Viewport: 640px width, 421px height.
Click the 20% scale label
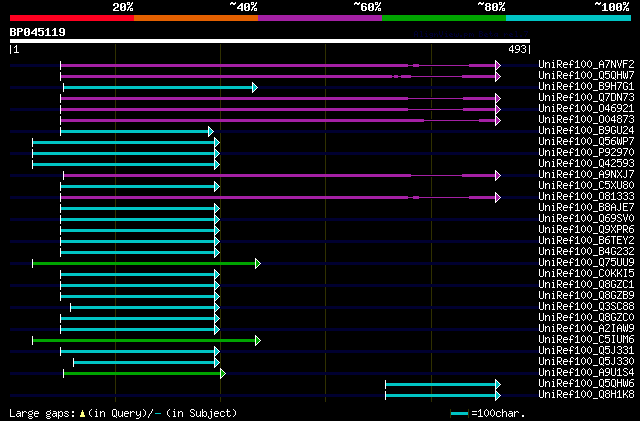[123, 7]
